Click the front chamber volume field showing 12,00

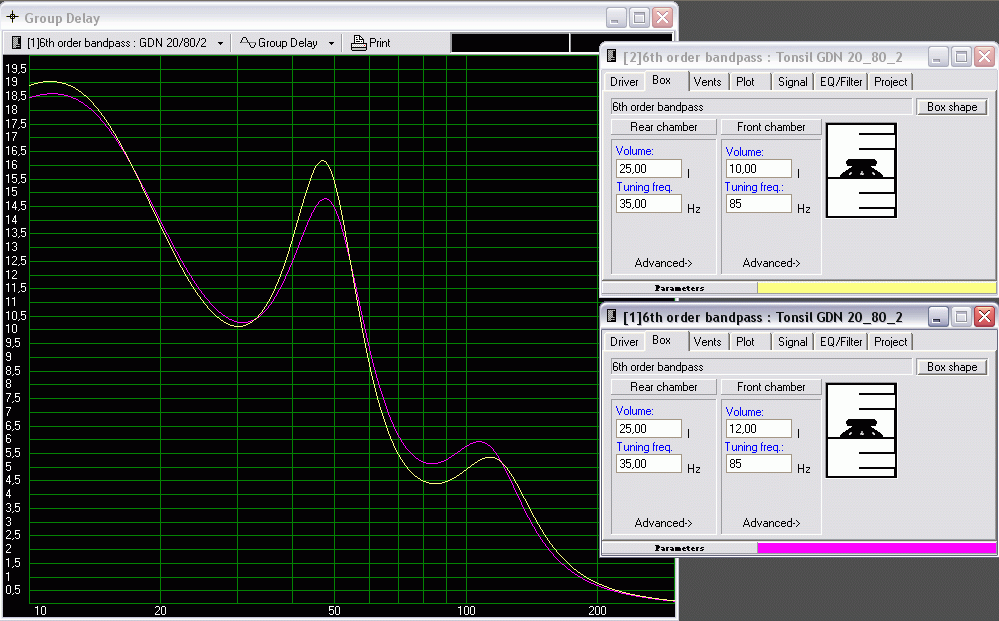pos(757,429)
